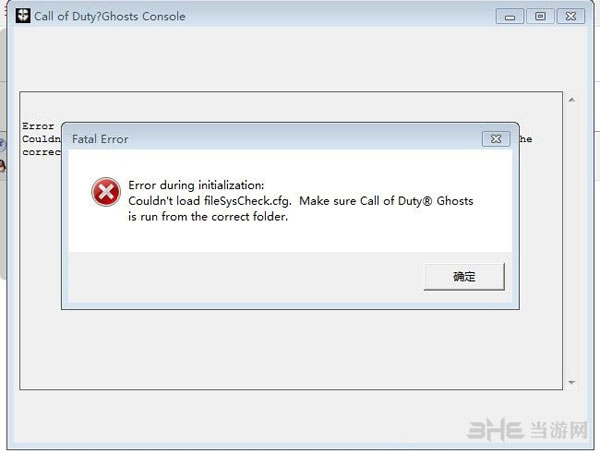600x453 pixels.
Task: Click the console scrollbar up arrow
Action: click(571, 100)
